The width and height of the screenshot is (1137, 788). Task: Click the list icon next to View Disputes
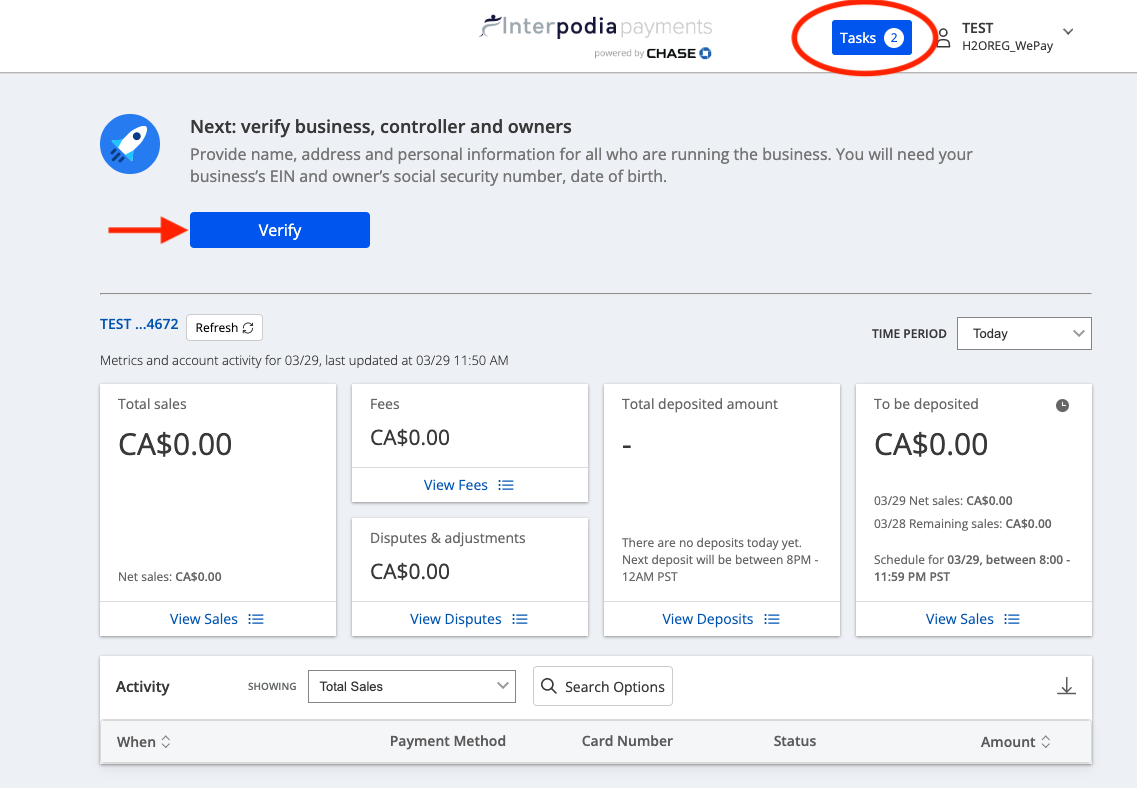point(519,619)
